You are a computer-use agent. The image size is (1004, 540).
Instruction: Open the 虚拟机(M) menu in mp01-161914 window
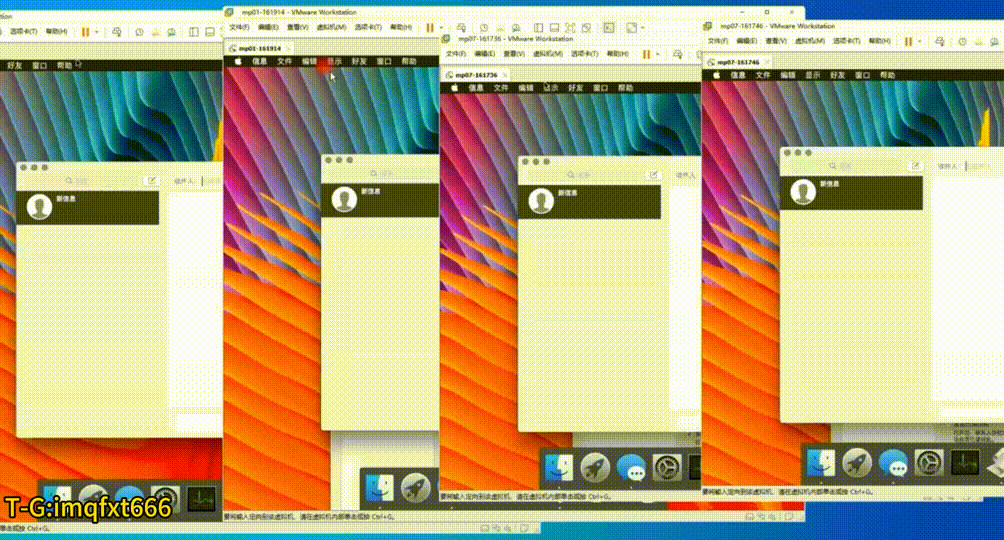pyautogui.click(x=331, y=28)
